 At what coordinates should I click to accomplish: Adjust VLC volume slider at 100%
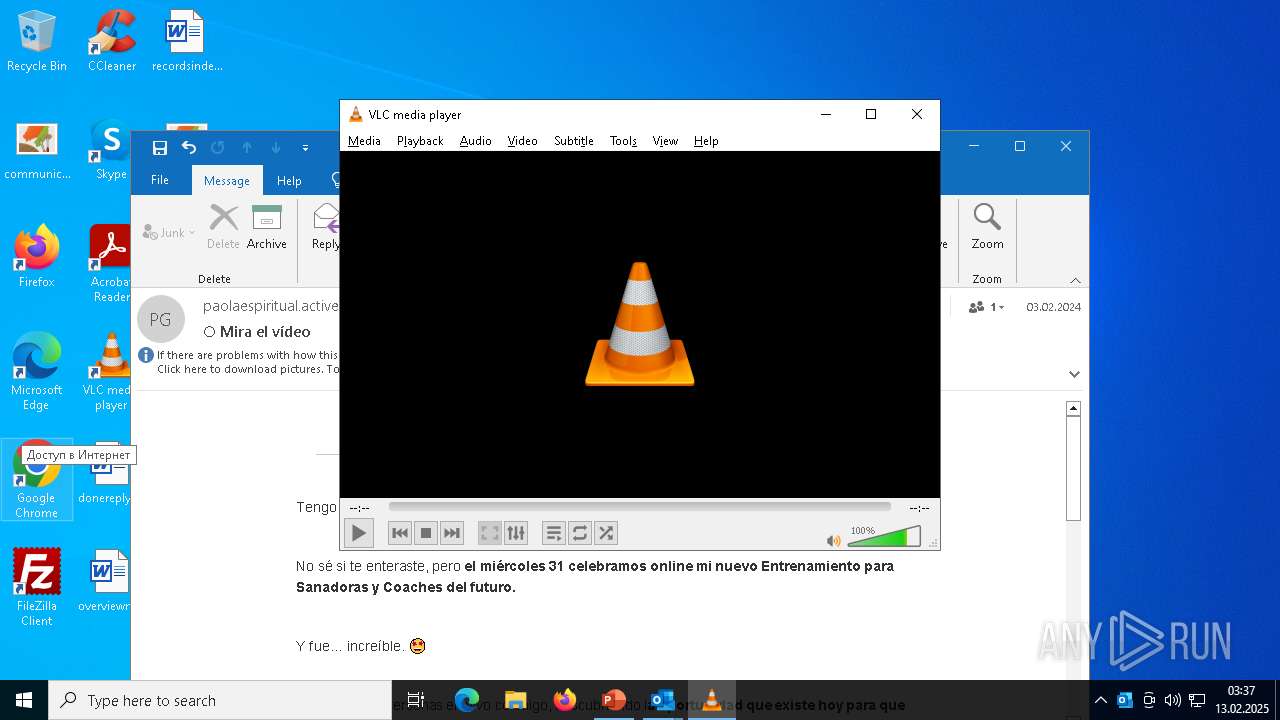coord(884,537)
